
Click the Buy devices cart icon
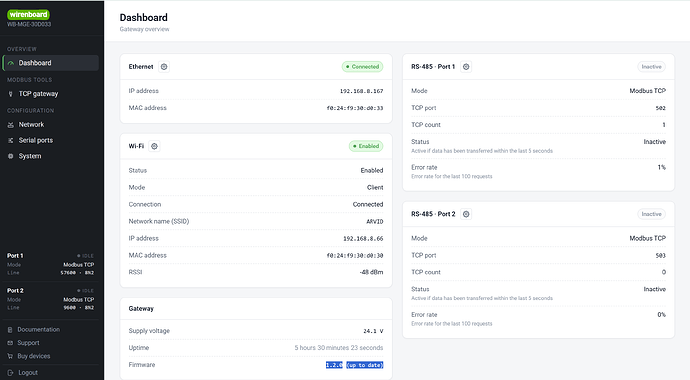[10, 356]
